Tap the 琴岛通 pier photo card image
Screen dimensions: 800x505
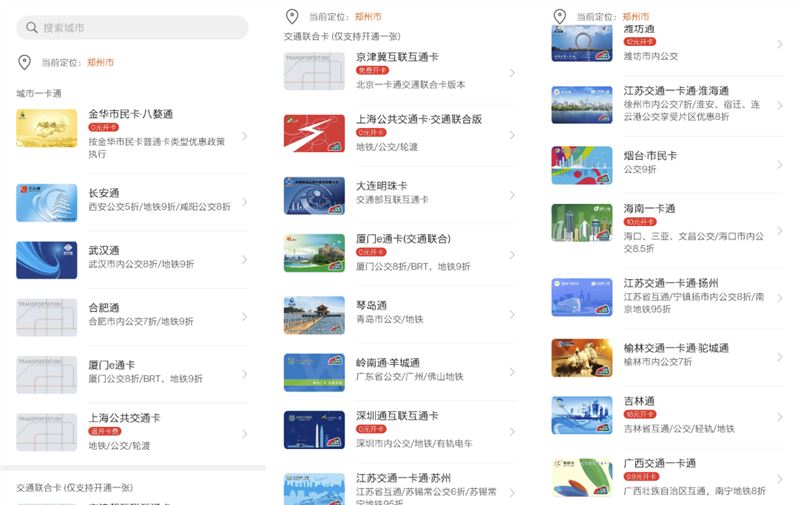tap(314, 315)
